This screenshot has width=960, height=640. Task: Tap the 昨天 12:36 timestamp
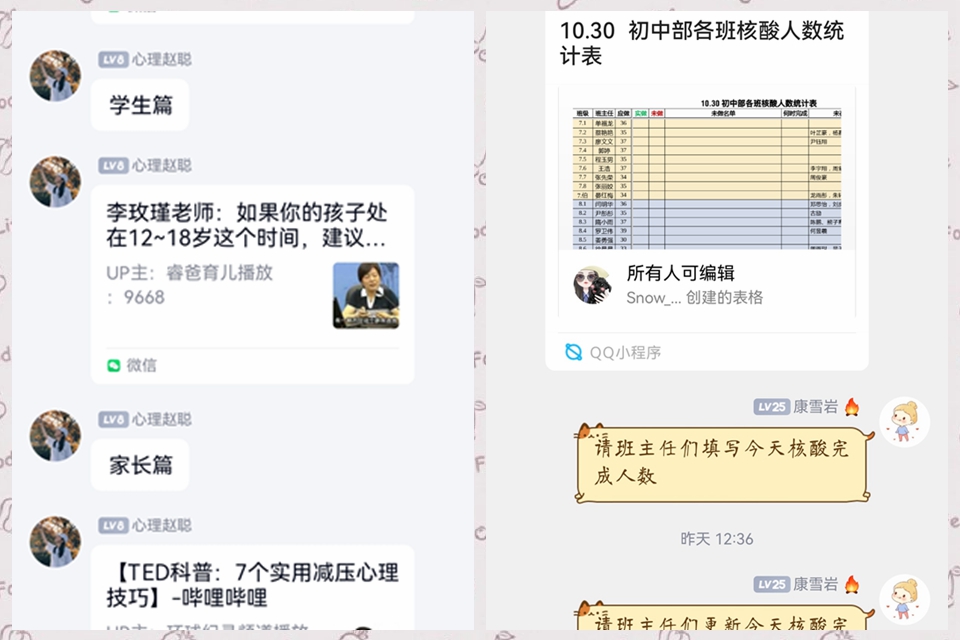(x=717, y=539)
